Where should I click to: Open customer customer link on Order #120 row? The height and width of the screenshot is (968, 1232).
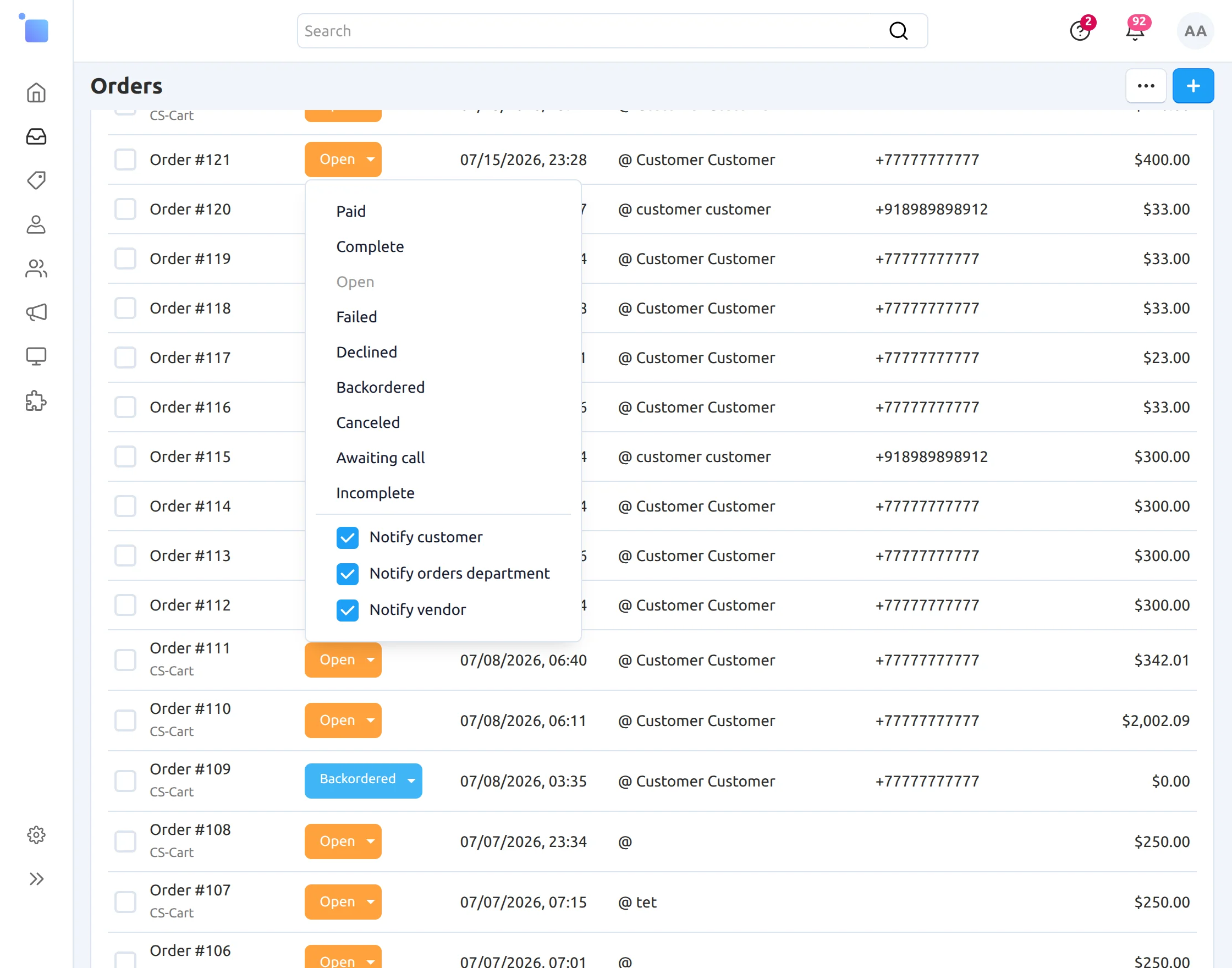pyautogui.click(x=703, y=209)
